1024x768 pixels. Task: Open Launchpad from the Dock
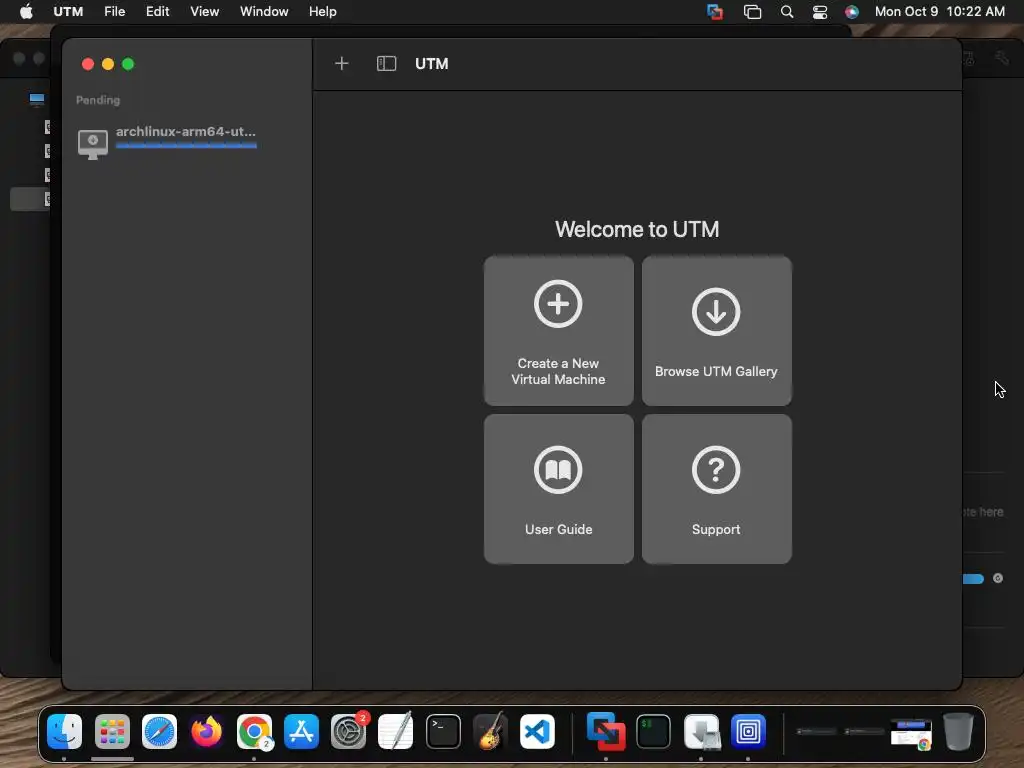tap(112, 731)
